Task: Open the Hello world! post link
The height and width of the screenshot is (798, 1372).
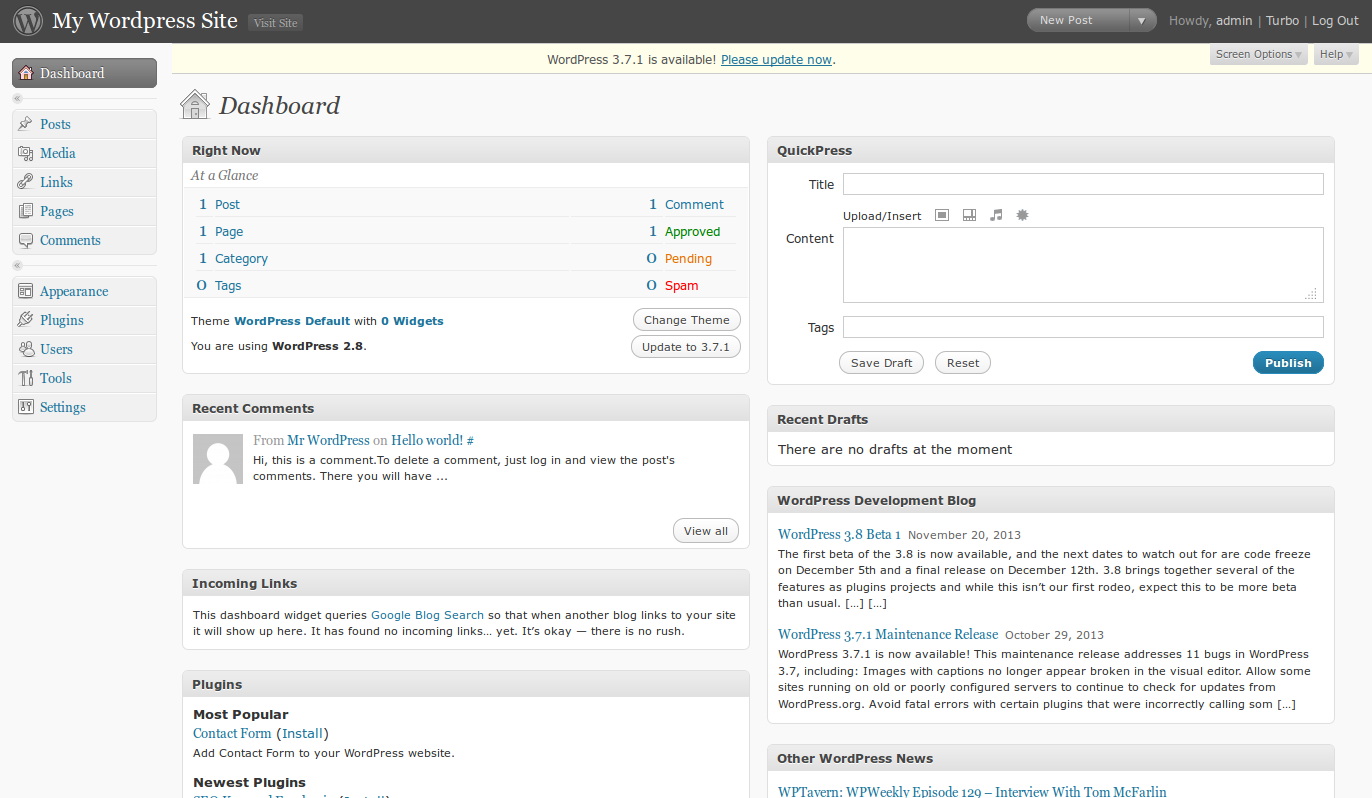Action: (427, 440)
